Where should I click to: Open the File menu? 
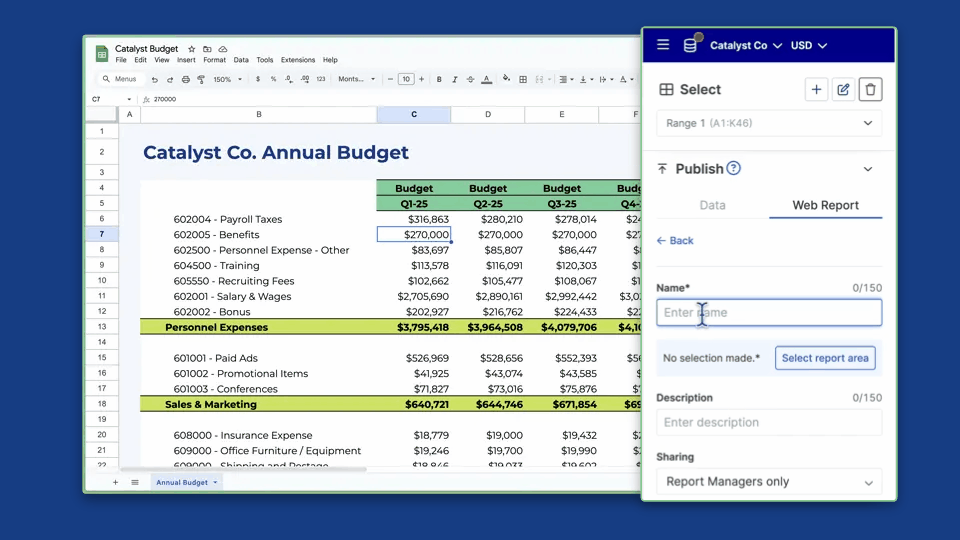point(121,60)
